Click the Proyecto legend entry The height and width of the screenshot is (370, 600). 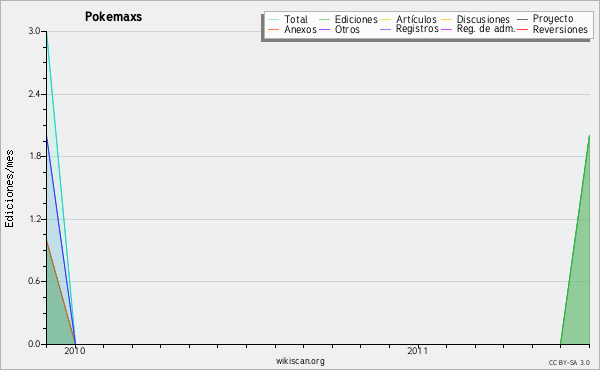[x=545, y=19]
